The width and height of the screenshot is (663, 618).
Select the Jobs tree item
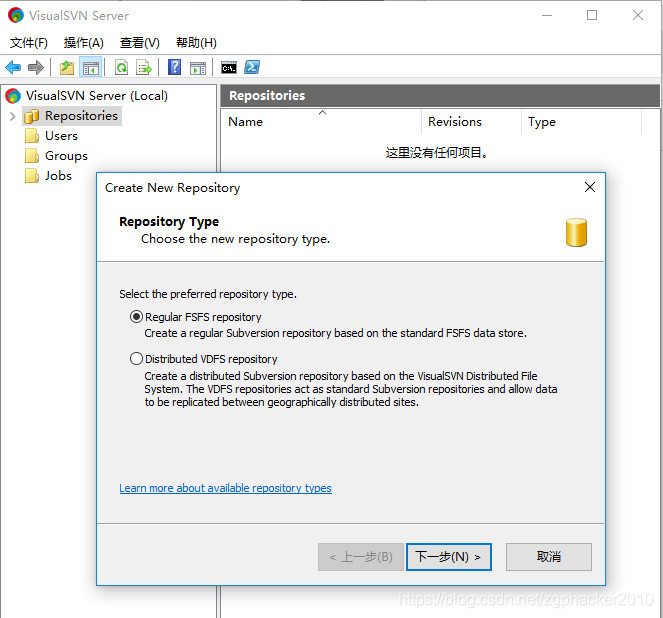(x=58, y=175)
